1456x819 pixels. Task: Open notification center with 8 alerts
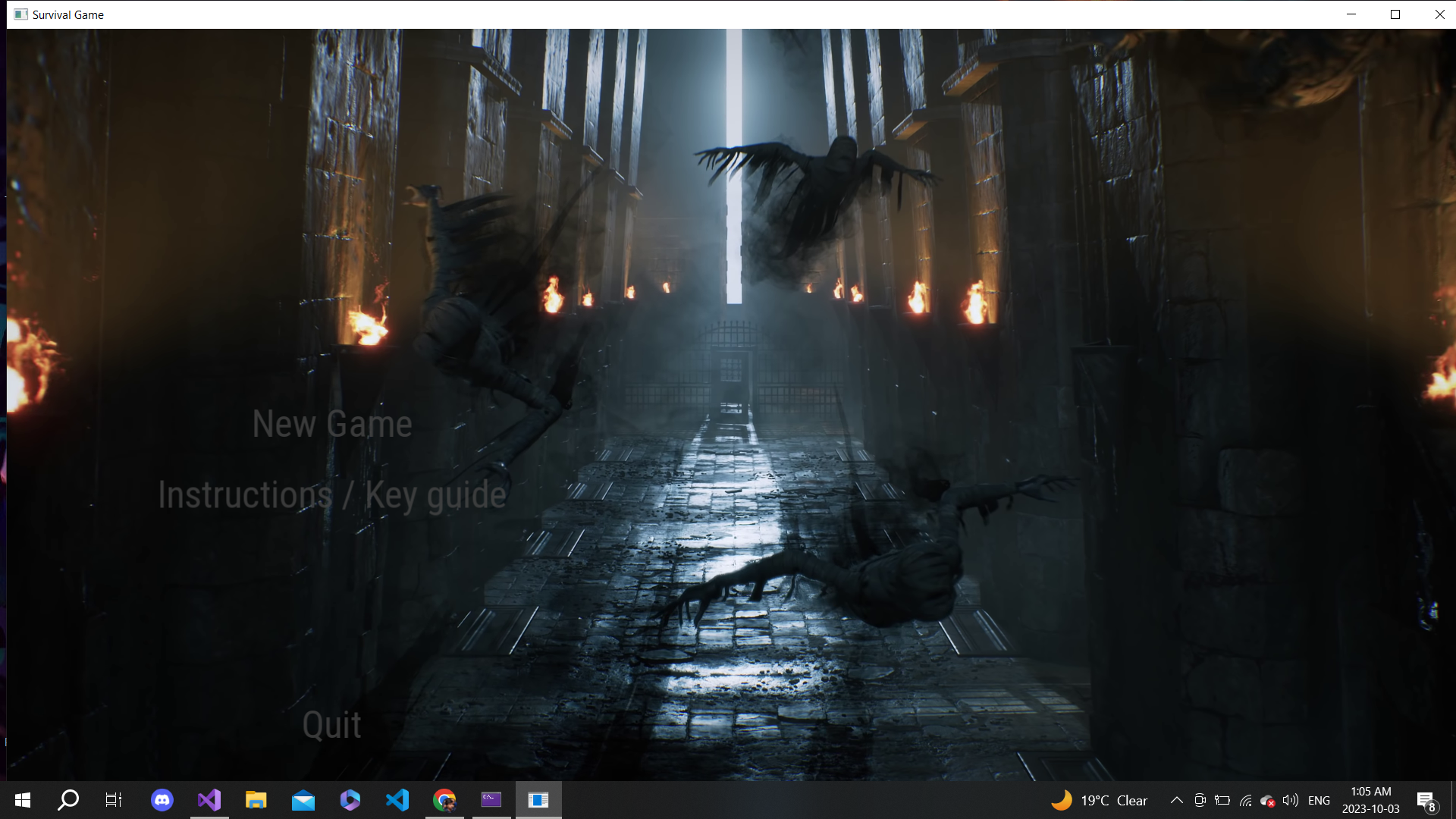[1426, 801]
